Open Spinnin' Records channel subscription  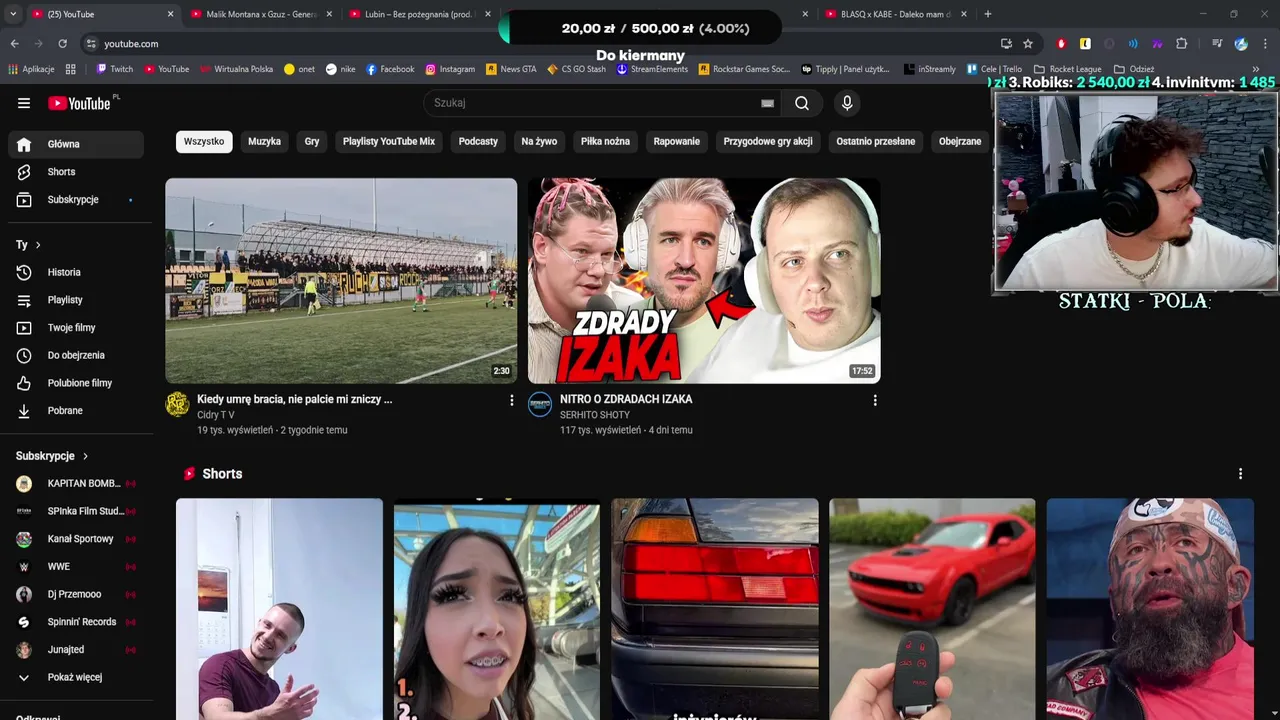point(76,622)
